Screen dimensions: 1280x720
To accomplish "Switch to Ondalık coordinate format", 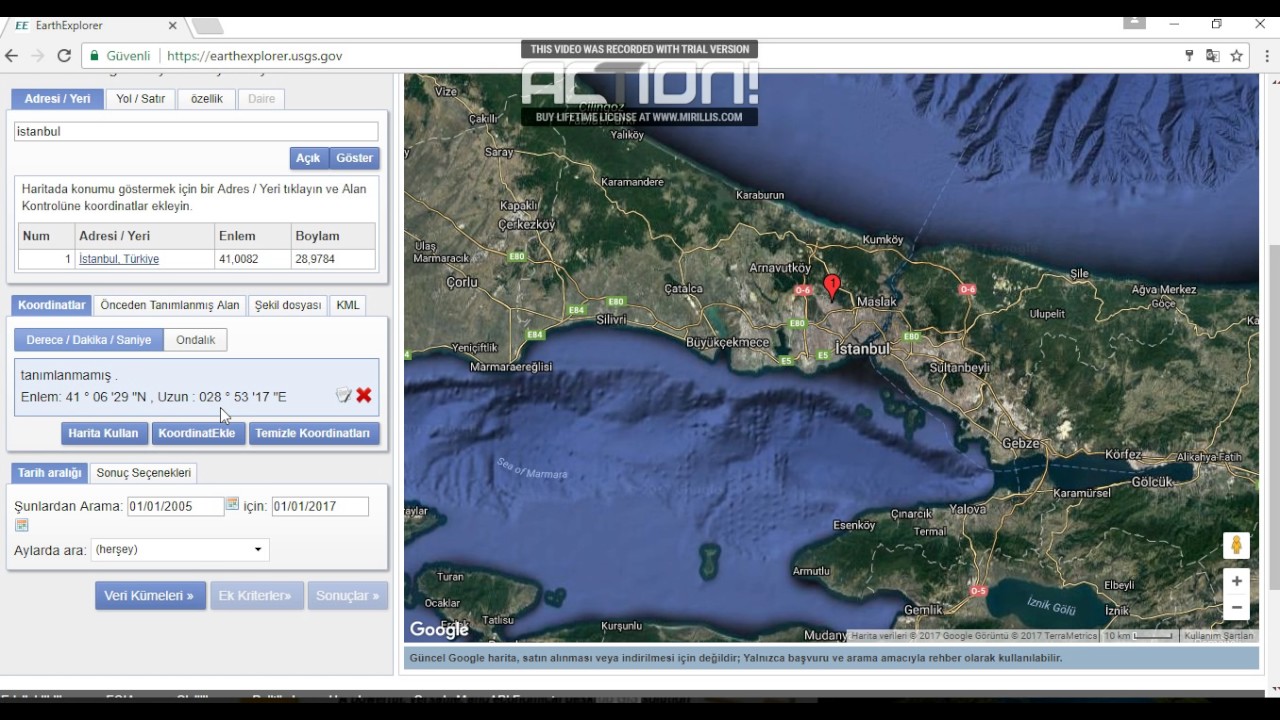I will point(195,340).
